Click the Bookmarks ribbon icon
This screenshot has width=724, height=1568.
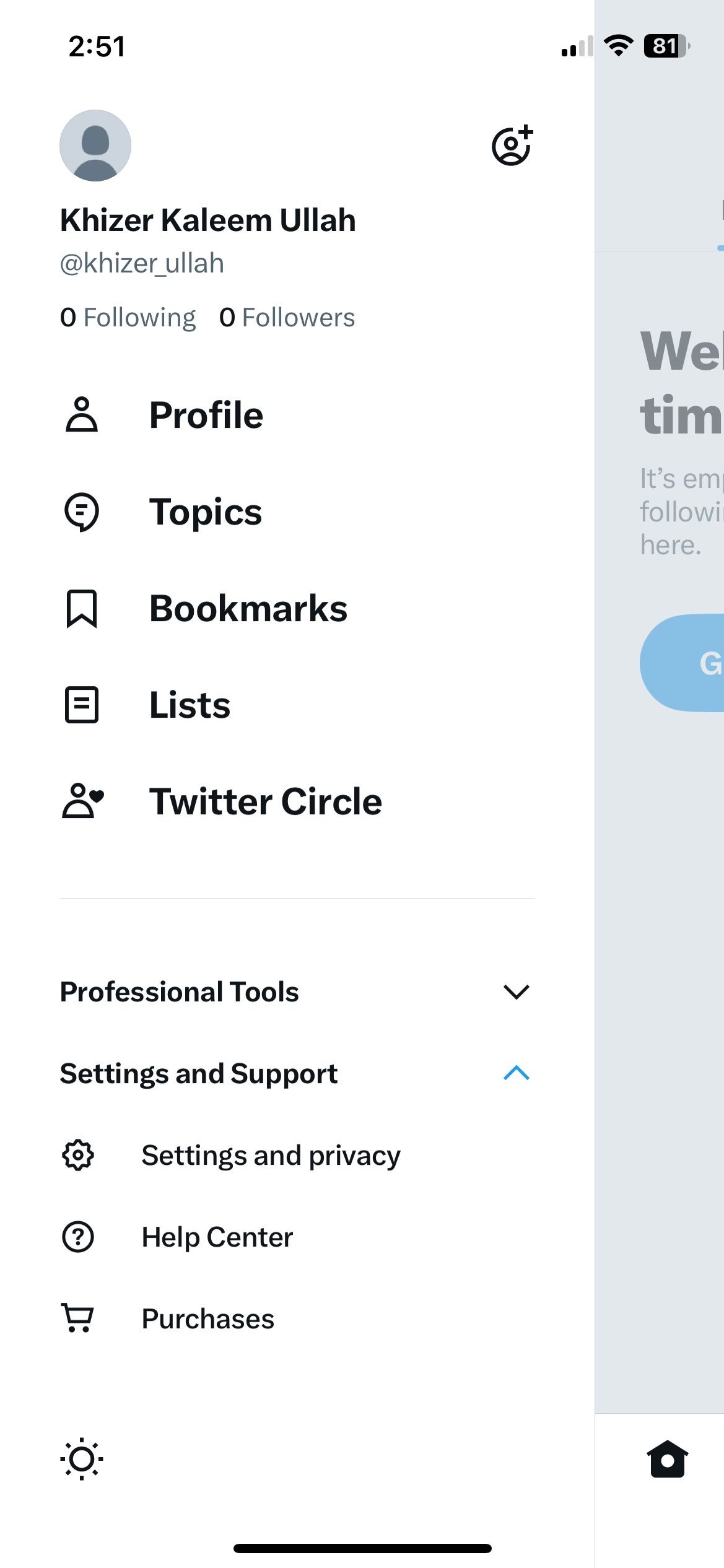(82, 608)
